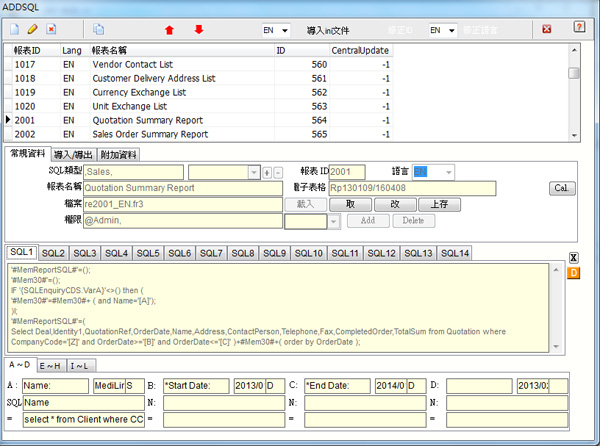Select the SQL7 tab

point(211,253)
